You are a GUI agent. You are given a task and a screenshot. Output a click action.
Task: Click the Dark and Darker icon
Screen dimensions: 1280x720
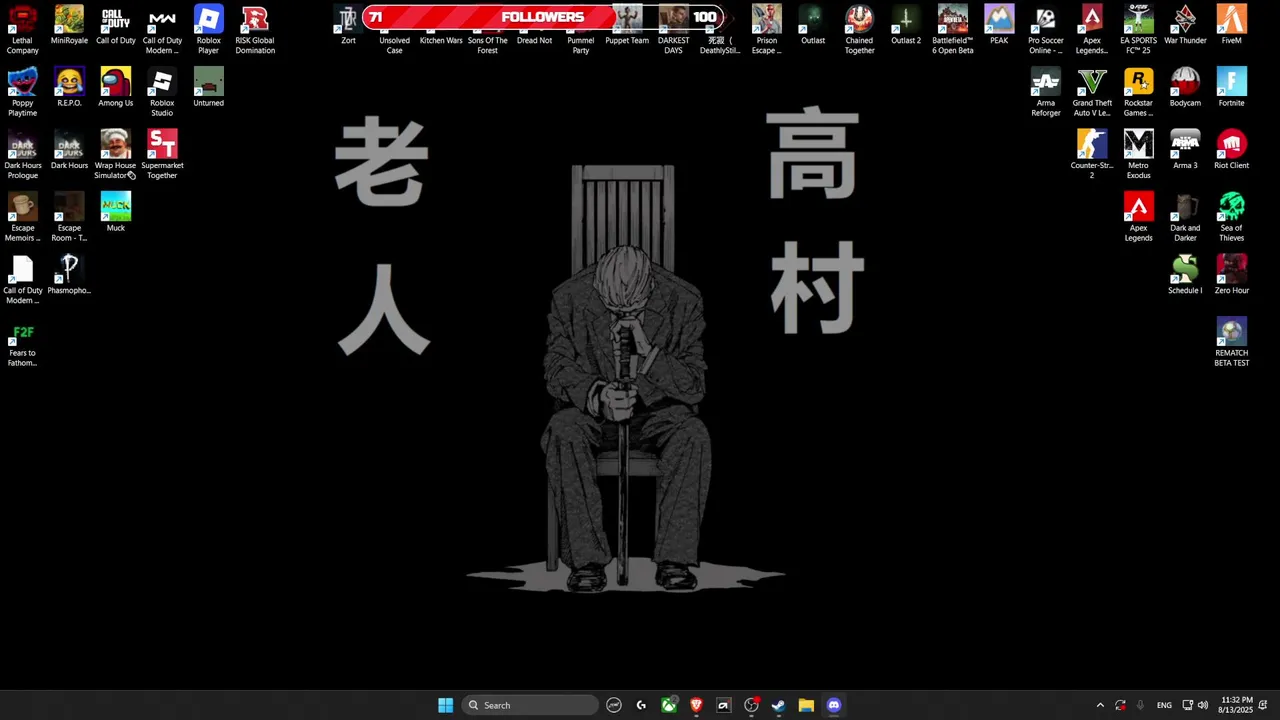point(1185,218)
